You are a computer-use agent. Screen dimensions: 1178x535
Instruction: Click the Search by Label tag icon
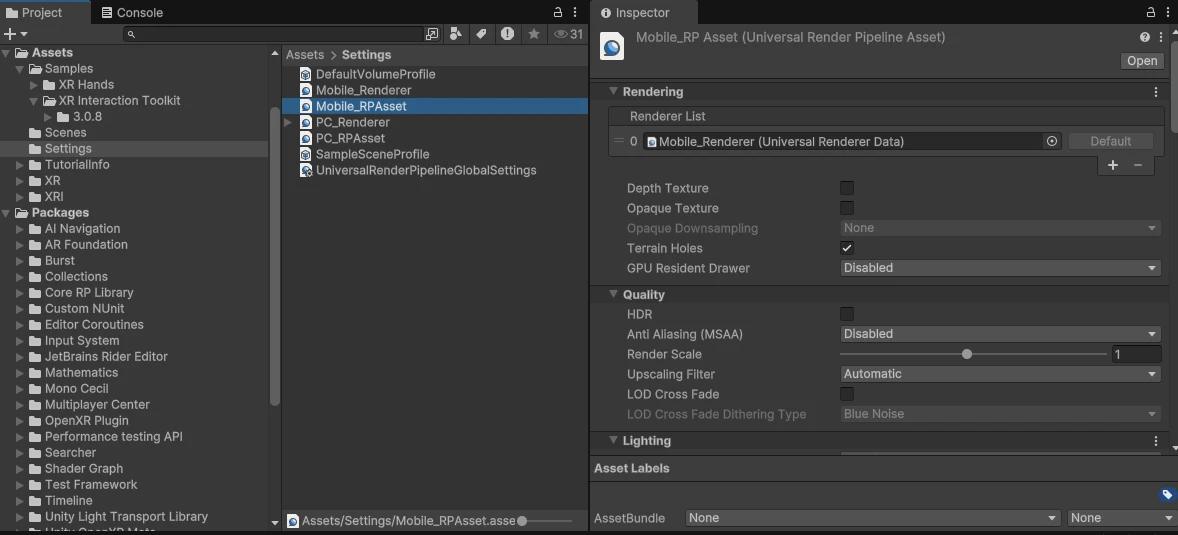click(x=481, y=34)
